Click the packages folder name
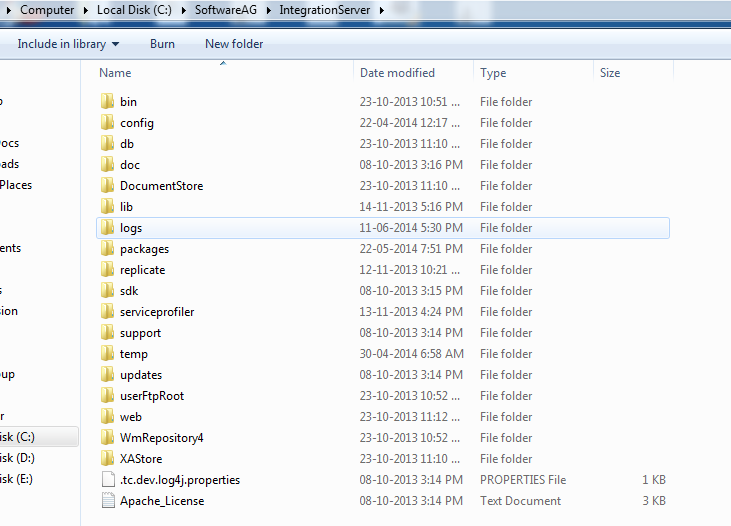The height and width of the screenshot is (526, 731). [x=145, y=249]
